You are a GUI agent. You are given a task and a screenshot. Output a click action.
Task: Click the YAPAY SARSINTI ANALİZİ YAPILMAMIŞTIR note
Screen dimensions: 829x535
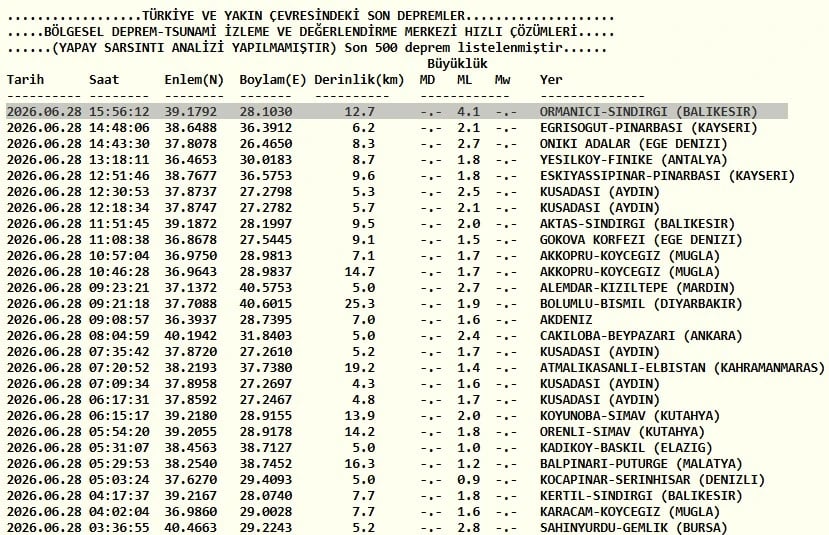tap(195, 48)
